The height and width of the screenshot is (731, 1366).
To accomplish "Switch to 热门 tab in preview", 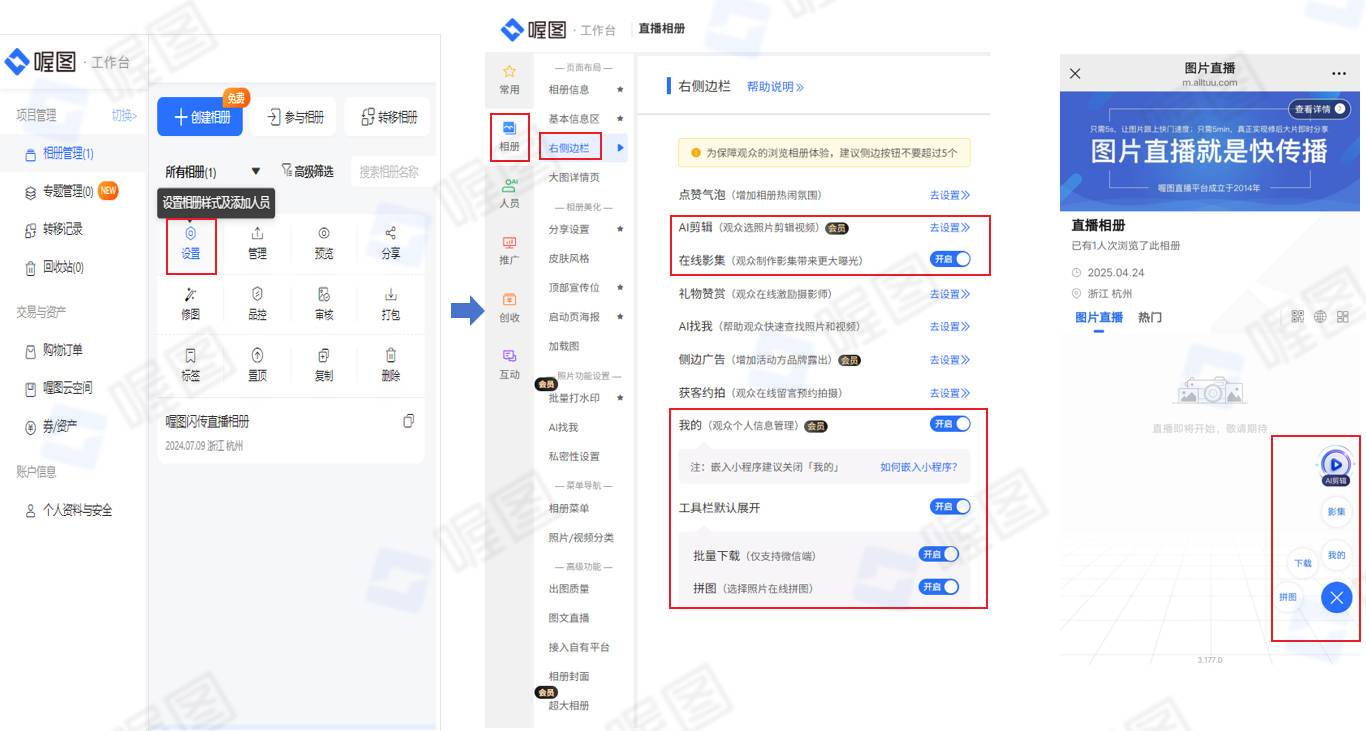I will (1150, 318).
